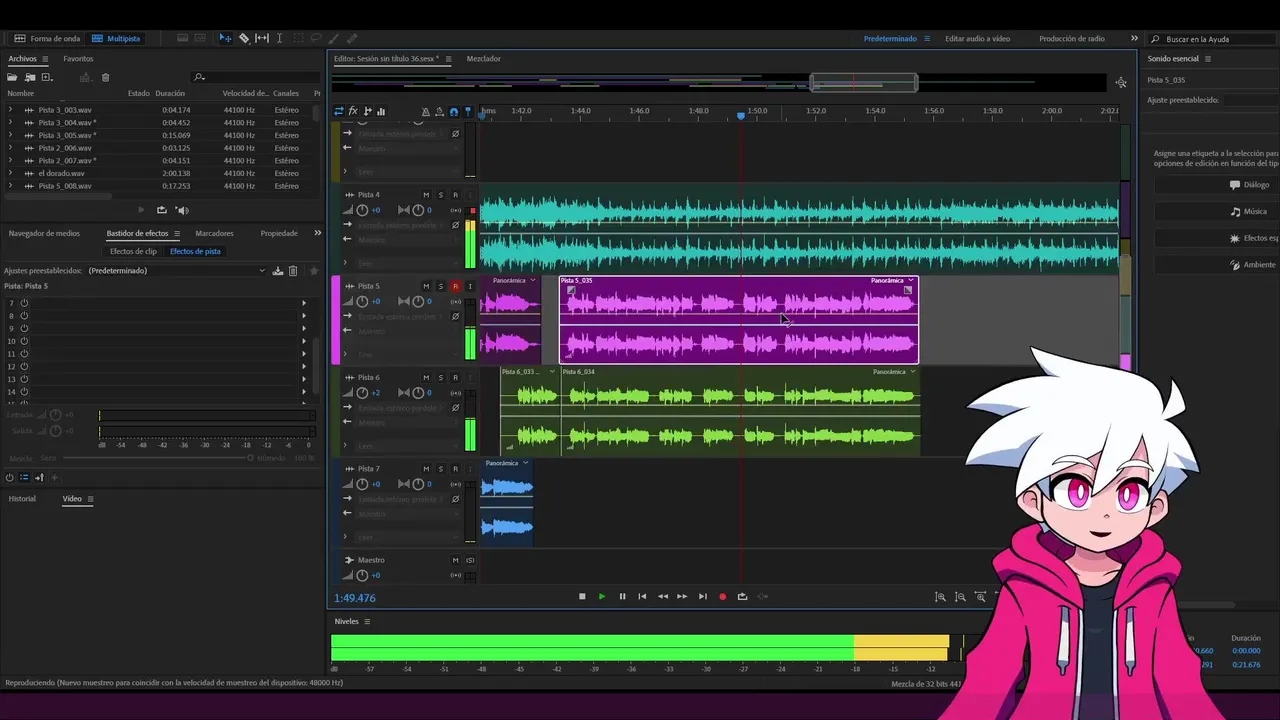
Task: Select the Razor cut tool
Action: click(244, 38)
